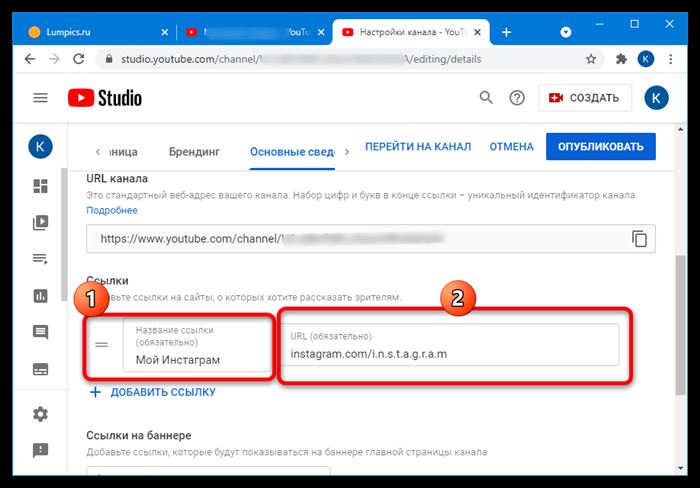Open the Chrome three-dot menu

tap(671, 59)
